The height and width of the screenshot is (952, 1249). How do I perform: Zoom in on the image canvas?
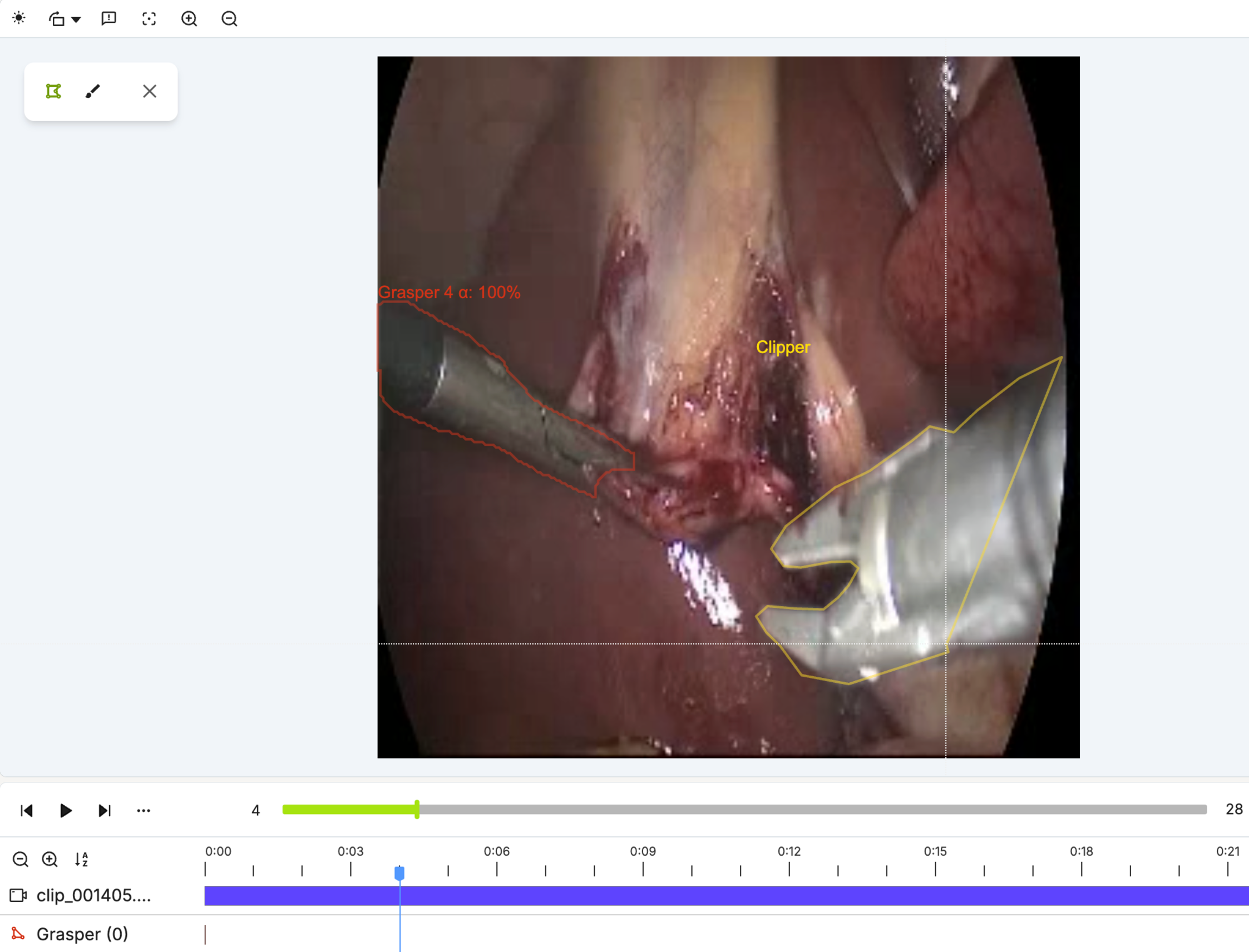189,19
